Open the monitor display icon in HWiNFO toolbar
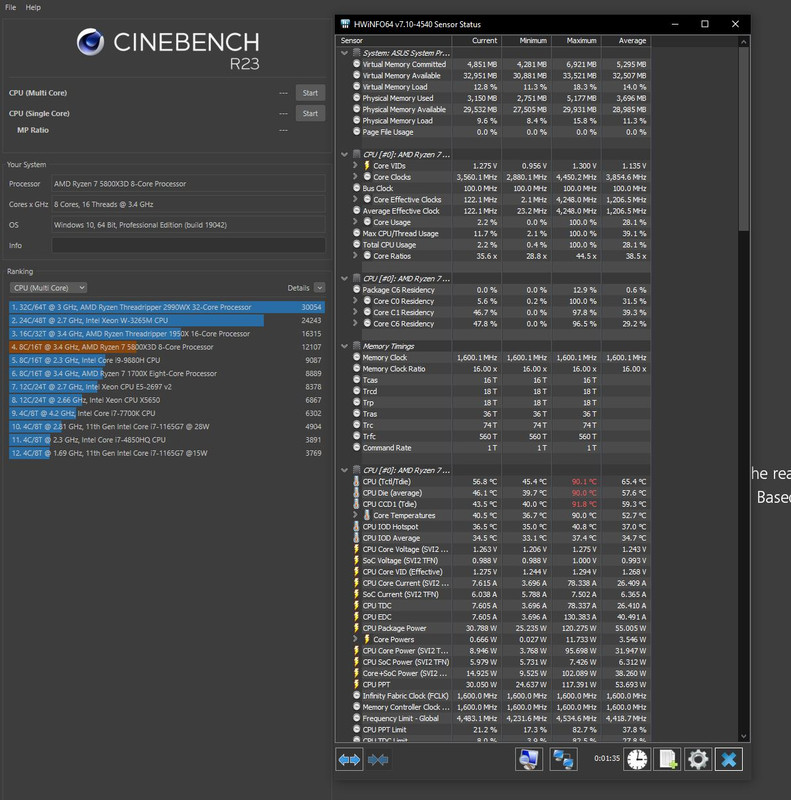Screen dimensions: 791x800 [x=529, y=759]
